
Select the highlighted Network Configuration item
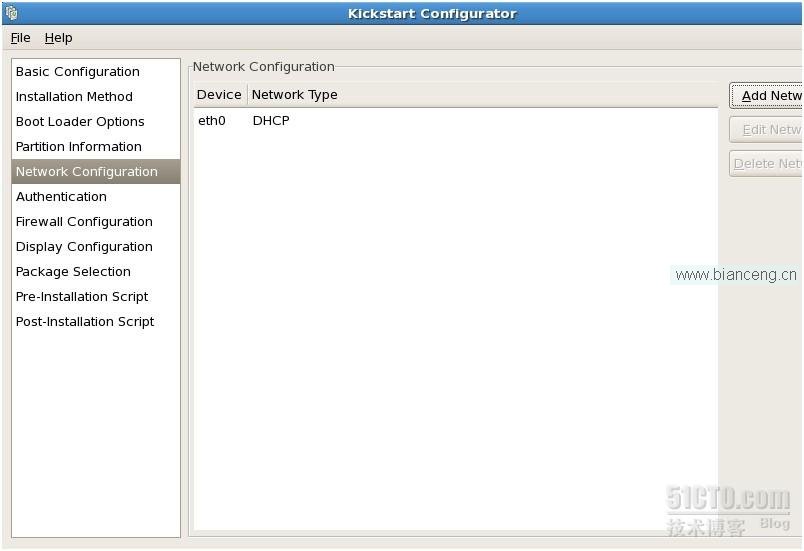(96, 172)
